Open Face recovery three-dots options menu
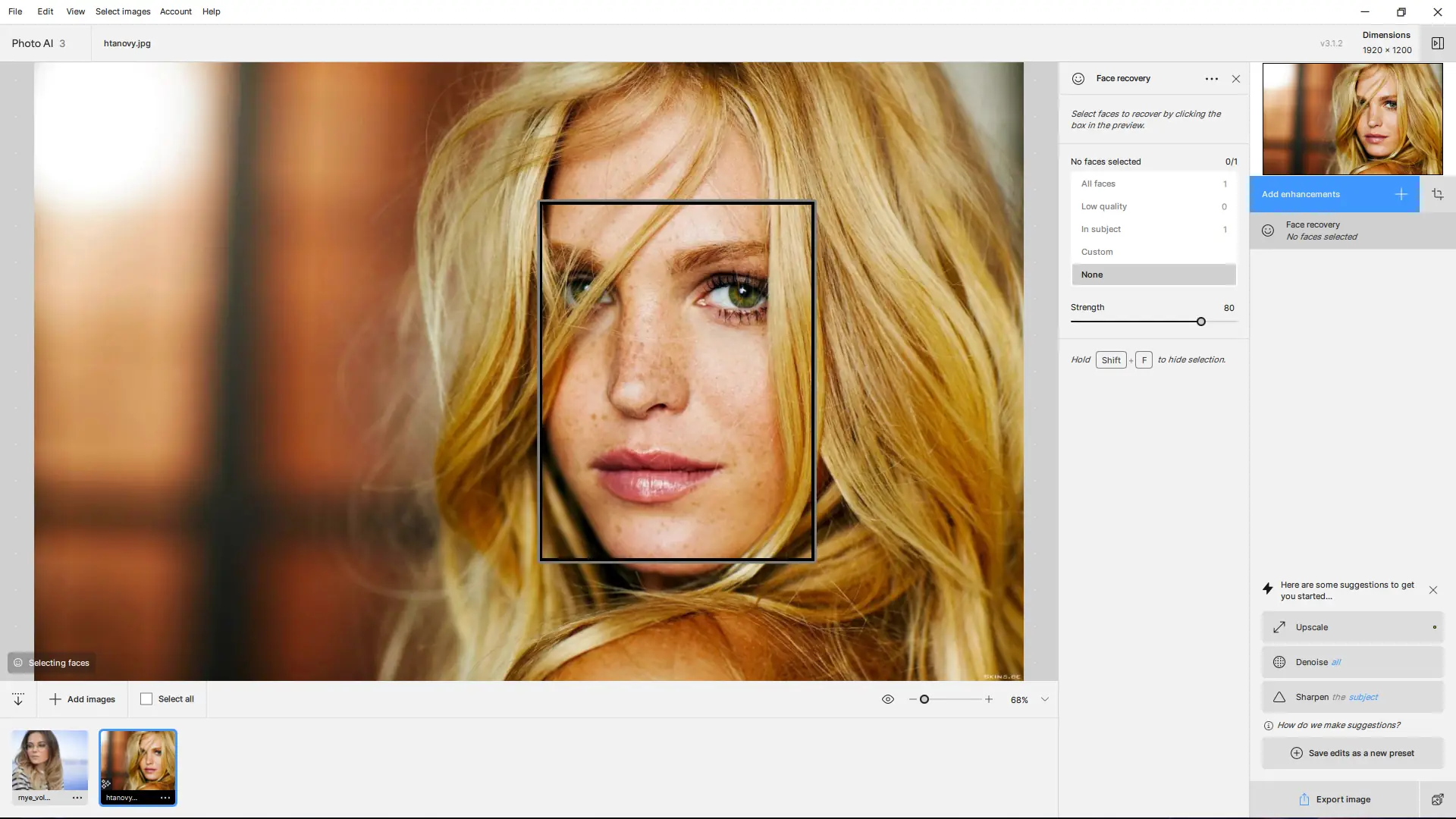Viewport: 1456px width, 819px height. tap(1211, 79)
